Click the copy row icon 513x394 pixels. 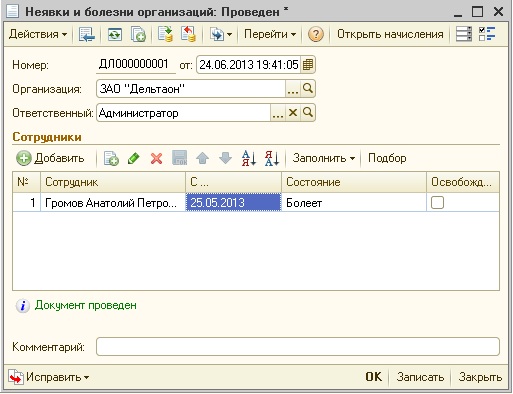pos(111,158)
